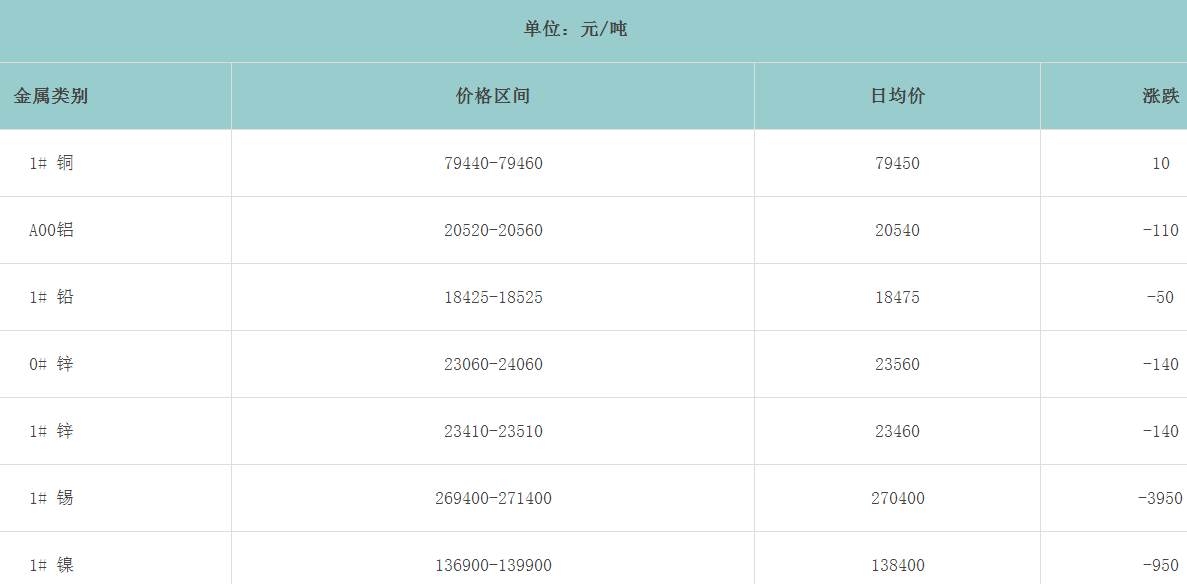Click the 1# 镍 metal name cell

(x=51, y=565)
